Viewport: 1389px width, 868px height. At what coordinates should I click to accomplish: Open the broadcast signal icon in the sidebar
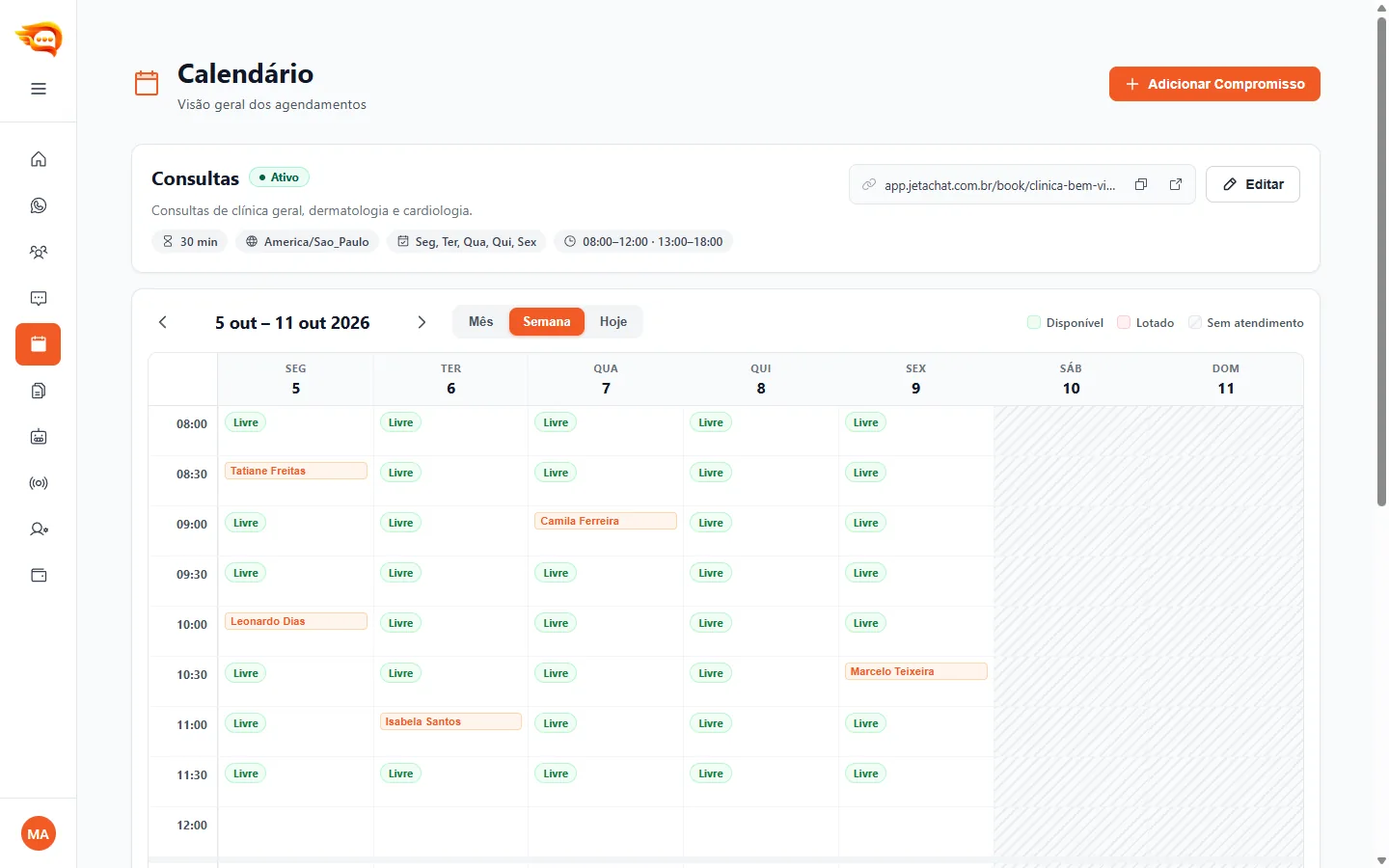tap(39, 483)
